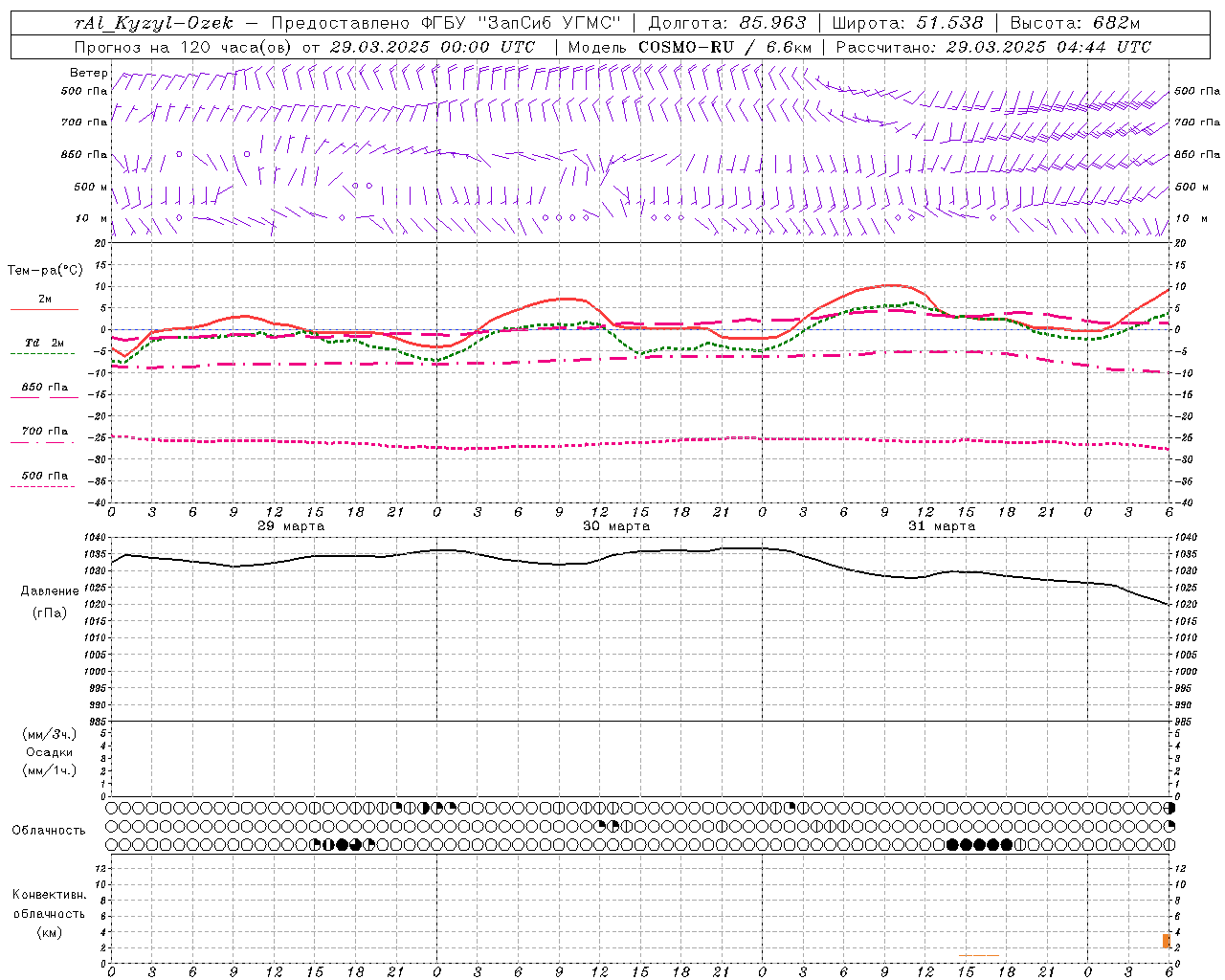The image size is (1225, 980).
Task: Click the Тем-ра(°C) axis title
Action: point(45,271)
